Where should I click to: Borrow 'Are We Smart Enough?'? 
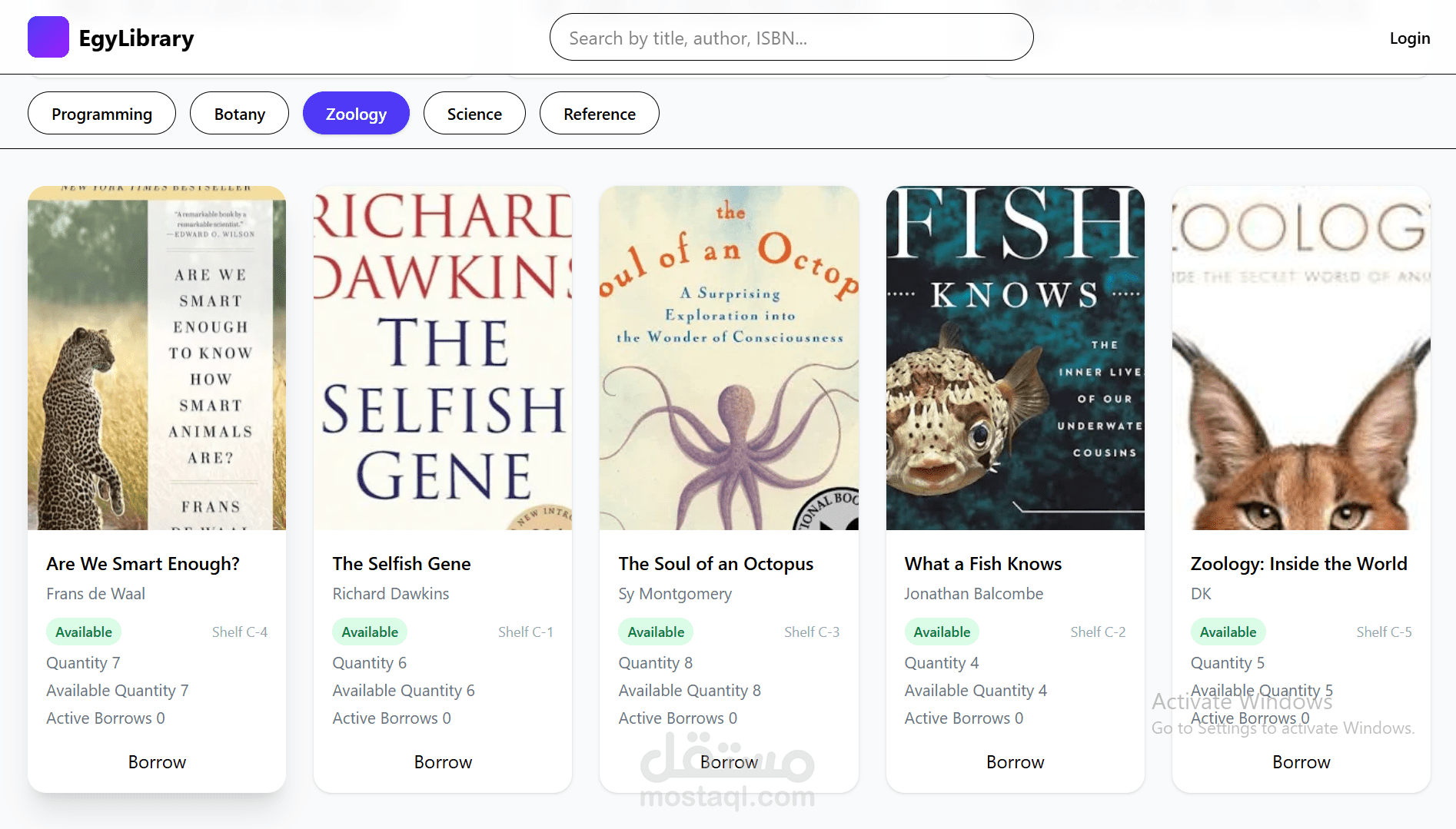point(156,761)
